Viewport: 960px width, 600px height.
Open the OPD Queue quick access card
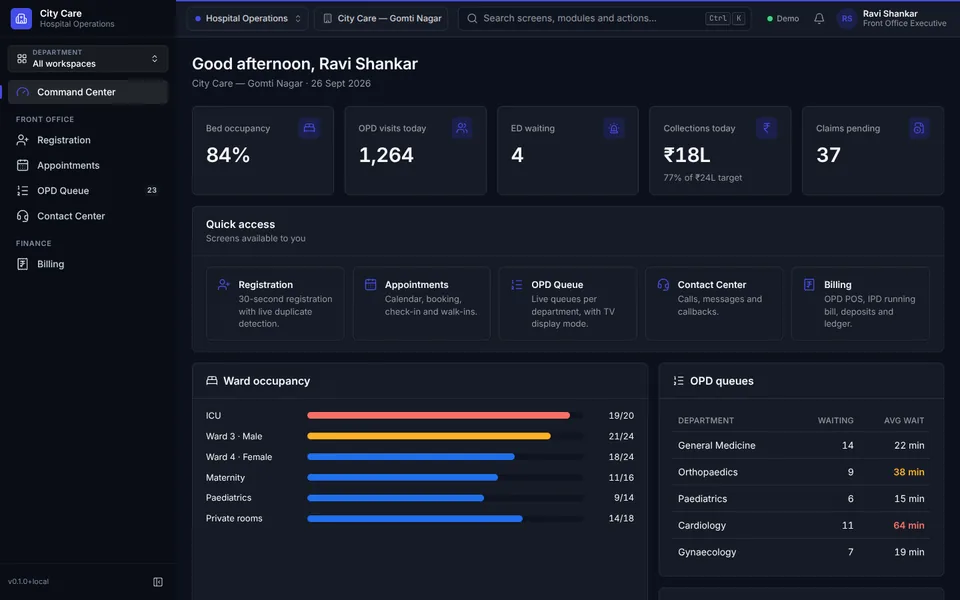tap(568, 304)
